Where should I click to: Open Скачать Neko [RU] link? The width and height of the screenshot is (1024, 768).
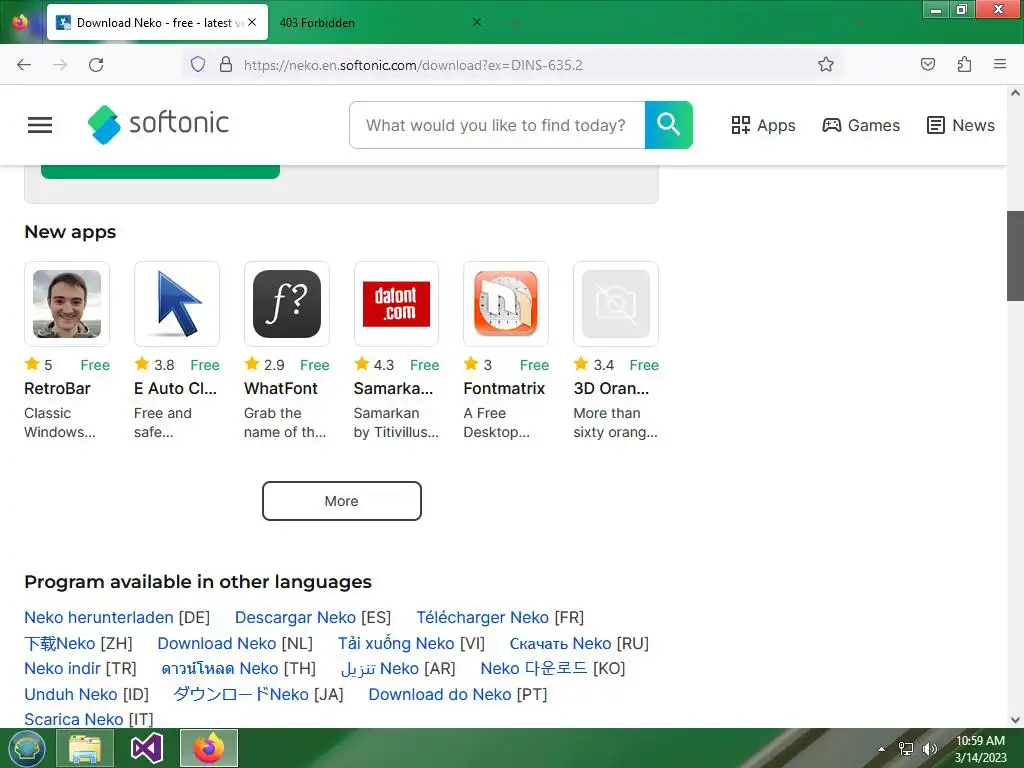click(x=560, y=643)
